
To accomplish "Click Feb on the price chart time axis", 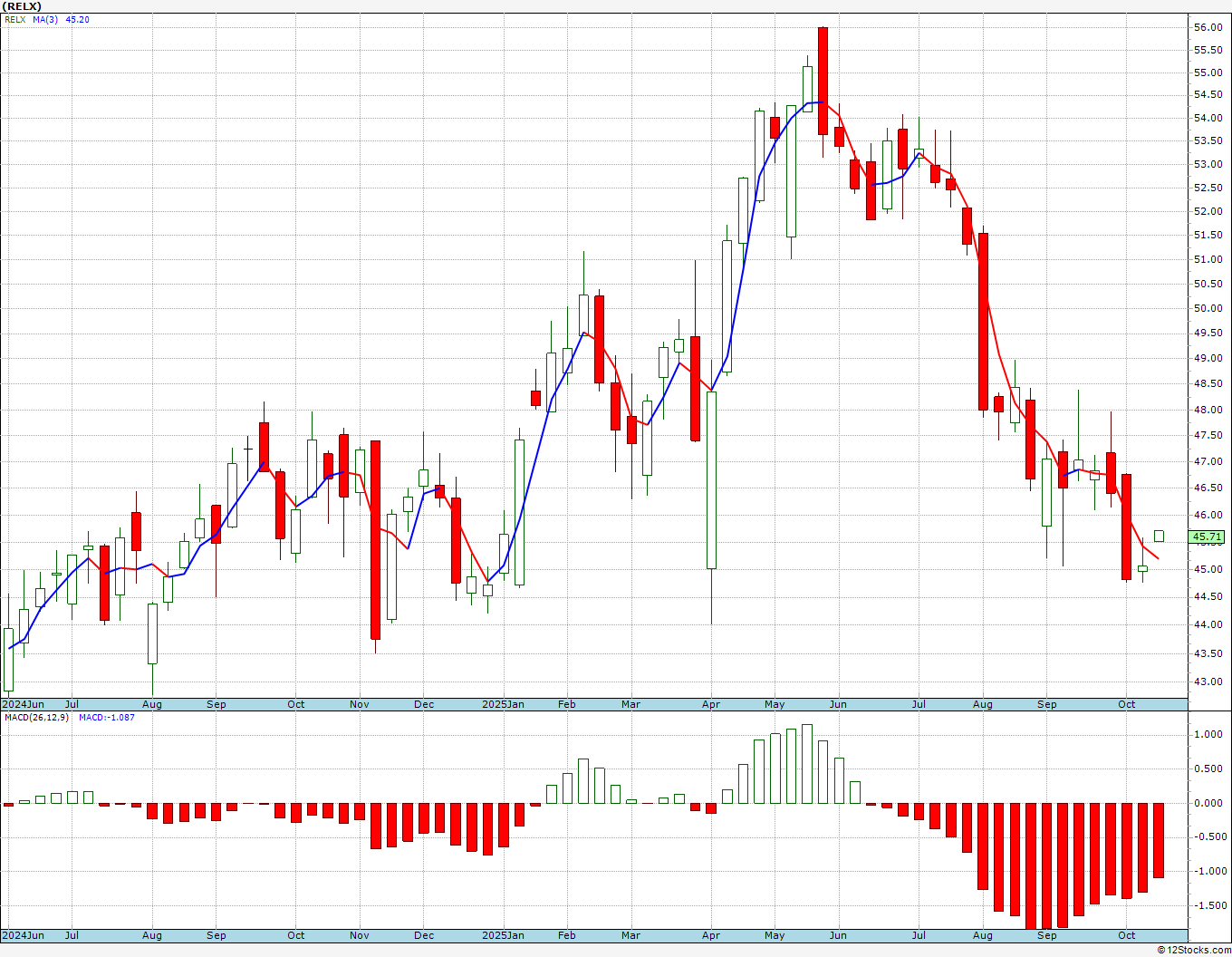I will coord(567,704).
